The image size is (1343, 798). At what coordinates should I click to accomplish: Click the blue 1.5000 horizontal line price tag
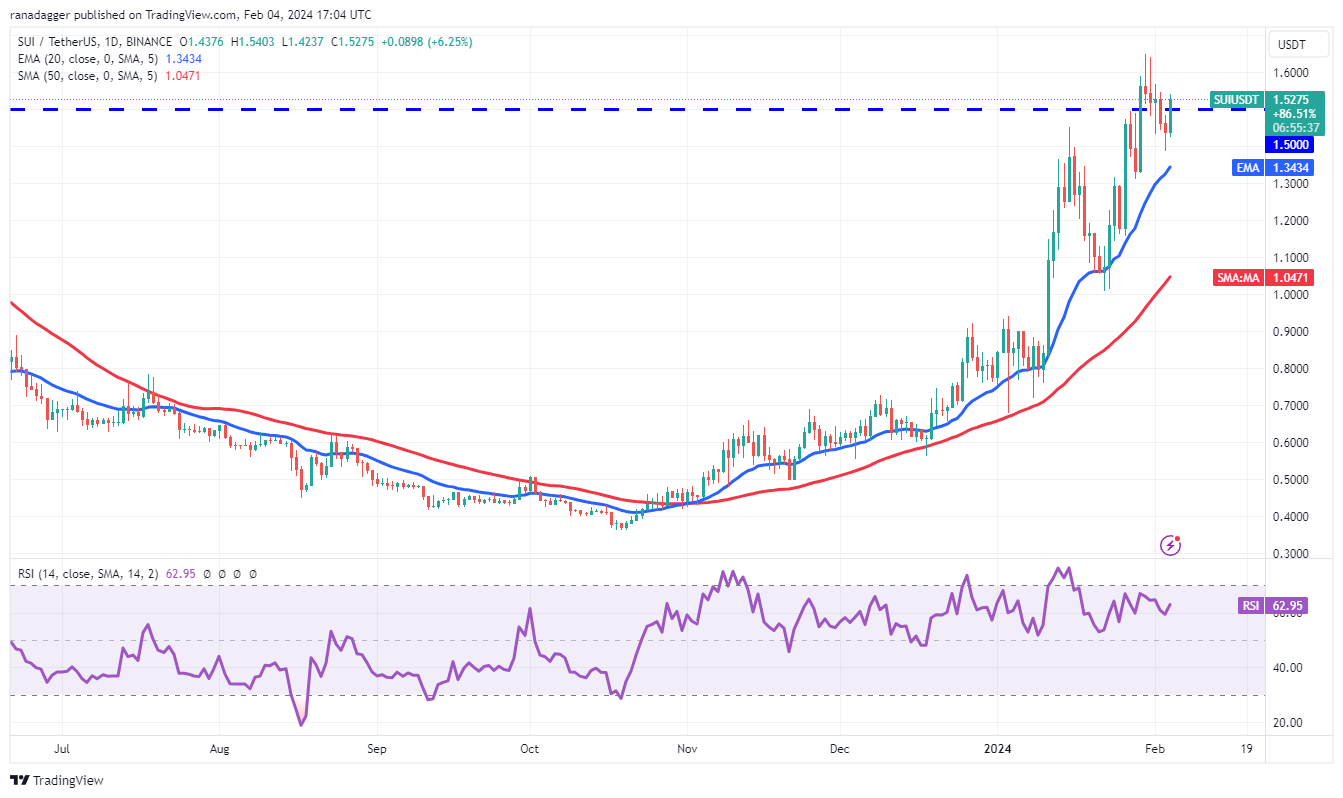pos(1290,144)
